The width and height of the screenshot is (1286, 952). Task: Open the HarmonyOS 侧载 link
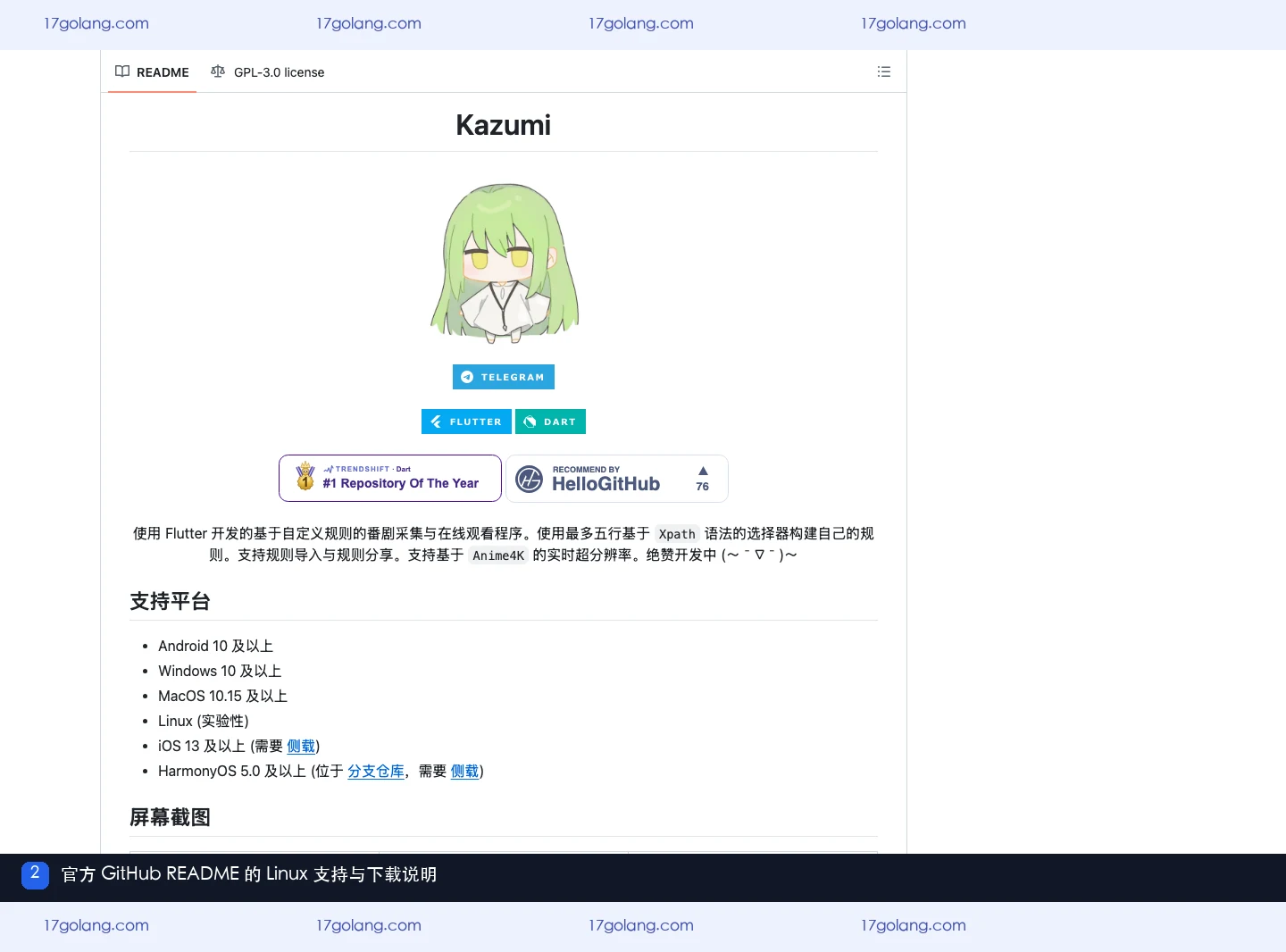click(465, 771)
